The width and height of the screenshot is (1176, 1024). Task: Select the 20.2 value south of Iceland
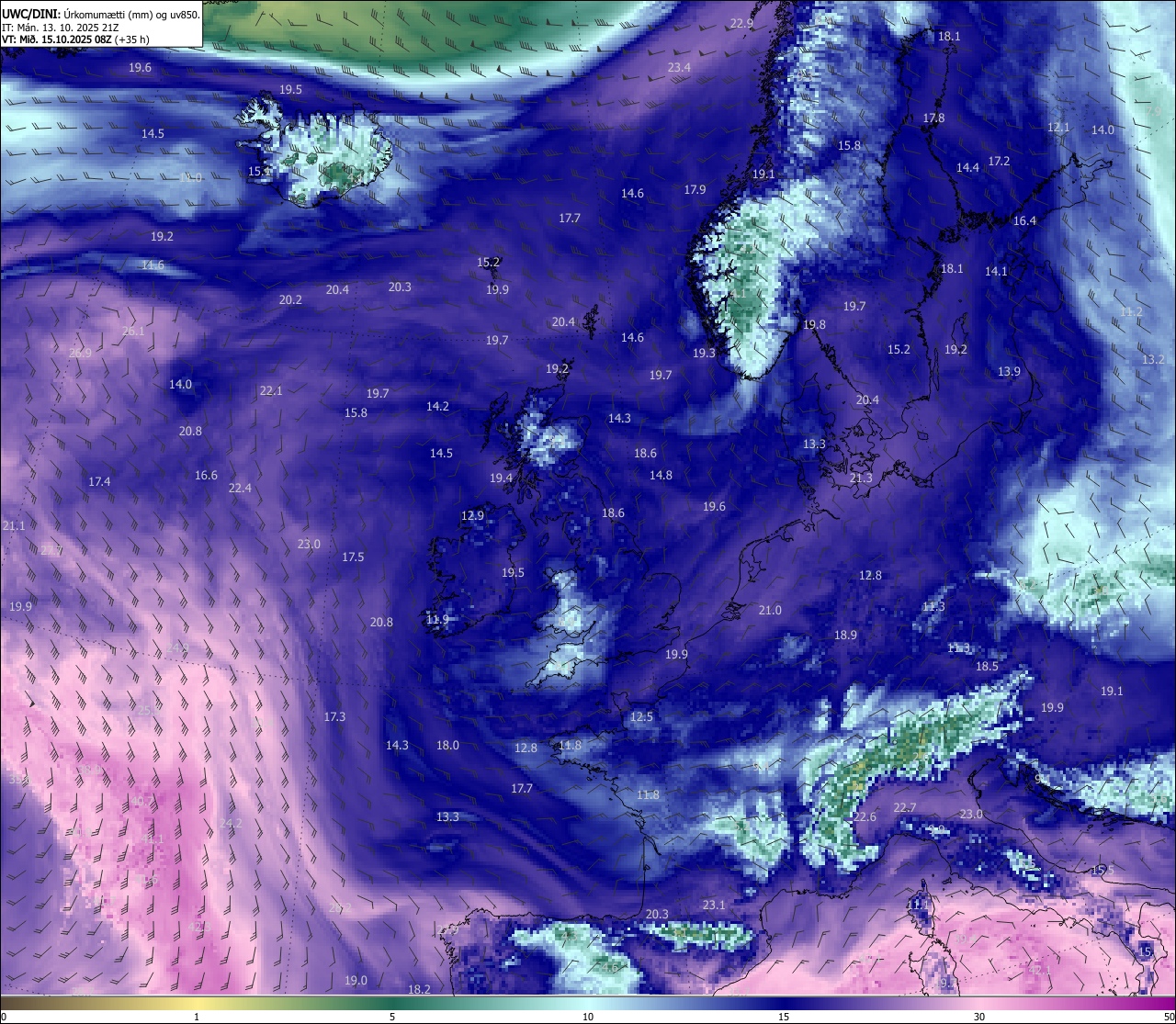coord(290,299)
